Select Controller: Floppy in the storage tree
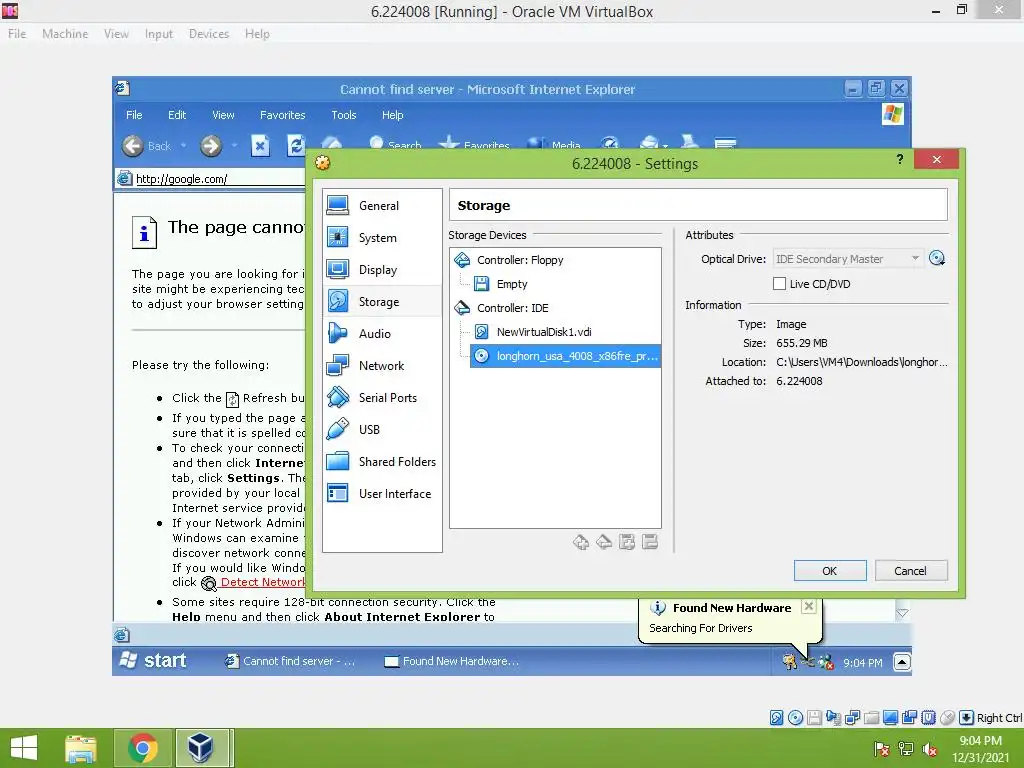Screen dimensions: 1024x768 [x=520, y=260]
